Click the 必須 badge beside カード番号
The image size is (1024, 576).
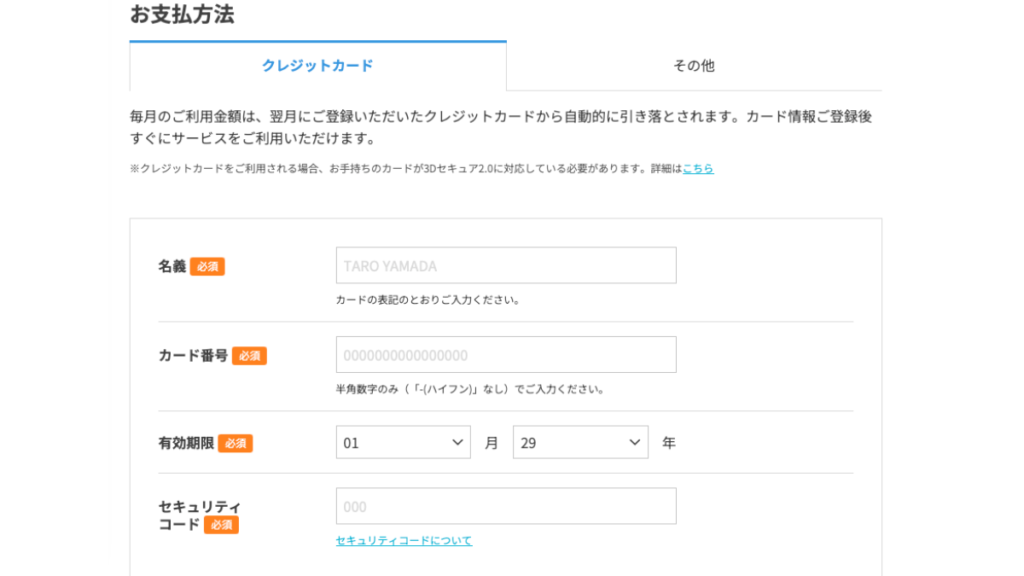249,356
